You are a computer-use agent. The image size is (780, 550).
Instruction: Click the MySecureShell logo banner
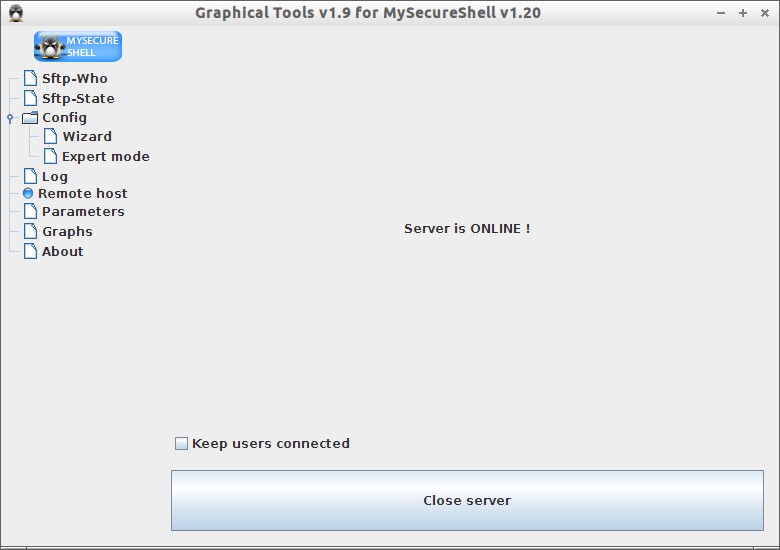coord(78,46)
